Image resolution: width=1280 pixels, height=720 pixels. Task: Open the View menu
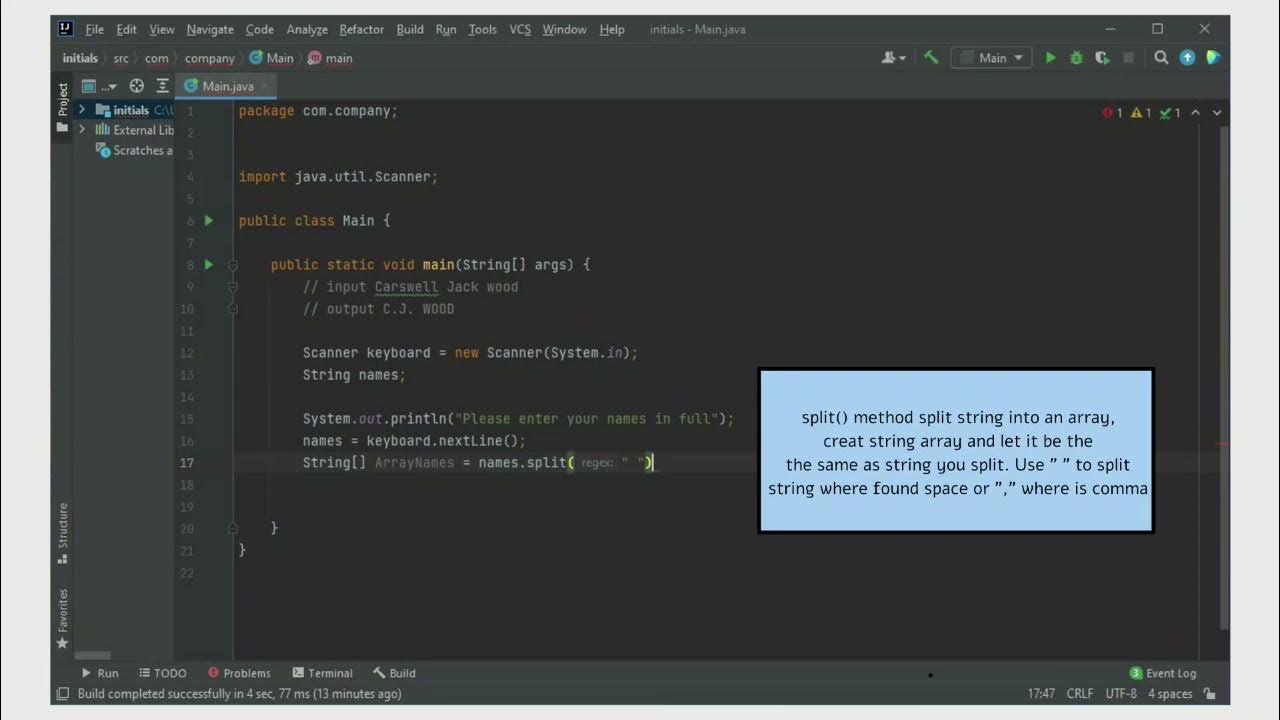pos(161,29)
